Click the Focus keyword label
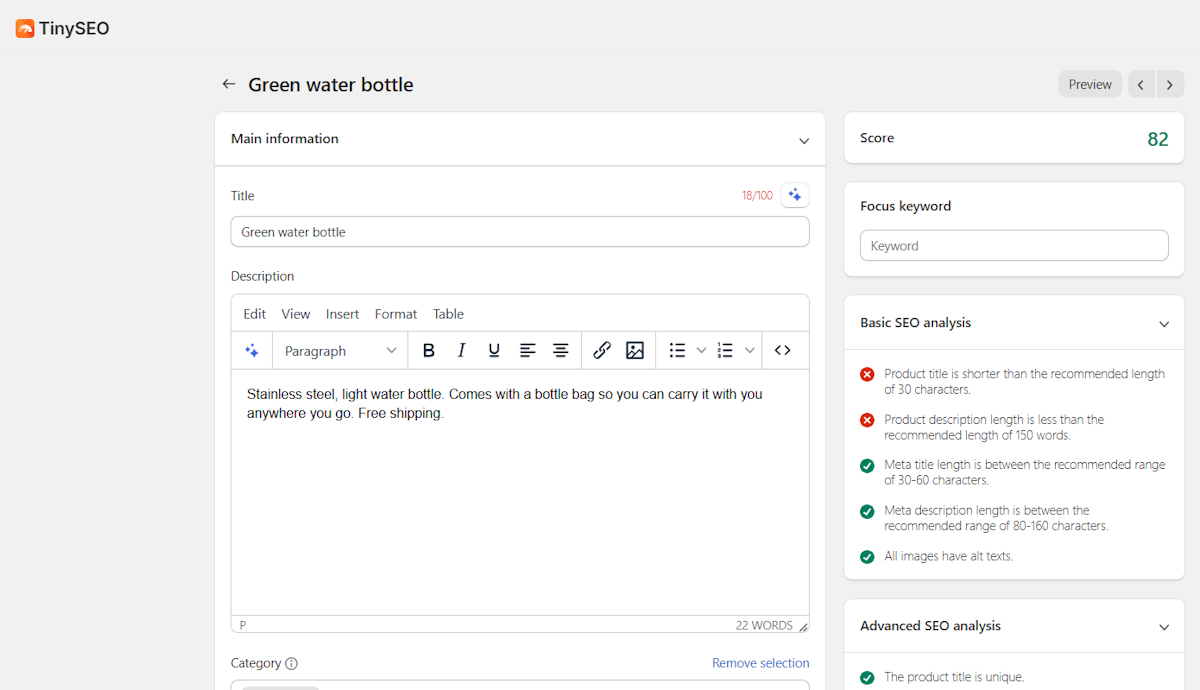1200x690 pixels. coord(906,206)
